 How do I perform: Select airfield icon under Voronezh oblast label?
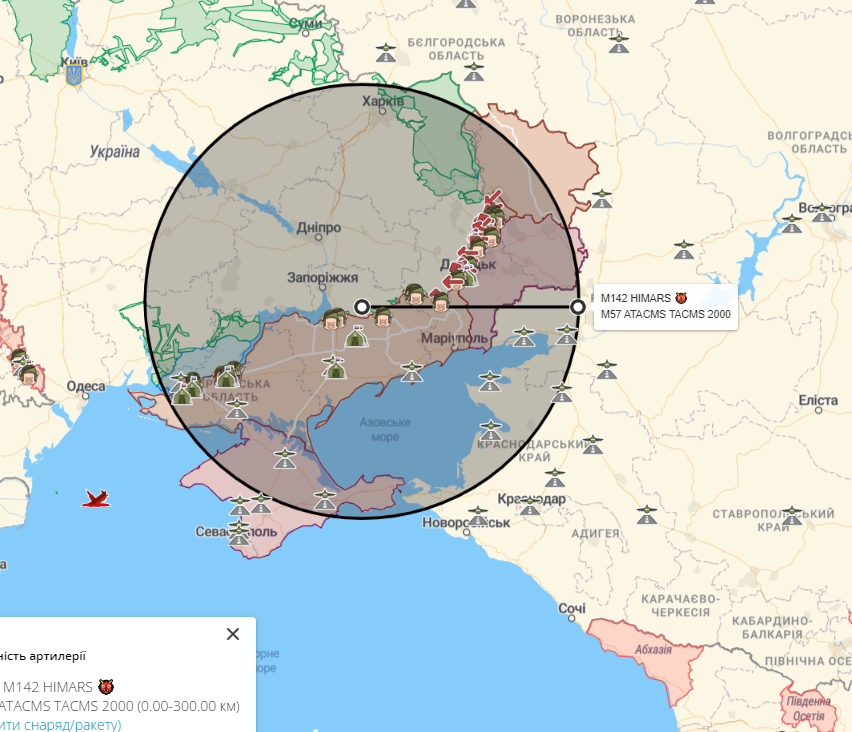pos(619,44)
